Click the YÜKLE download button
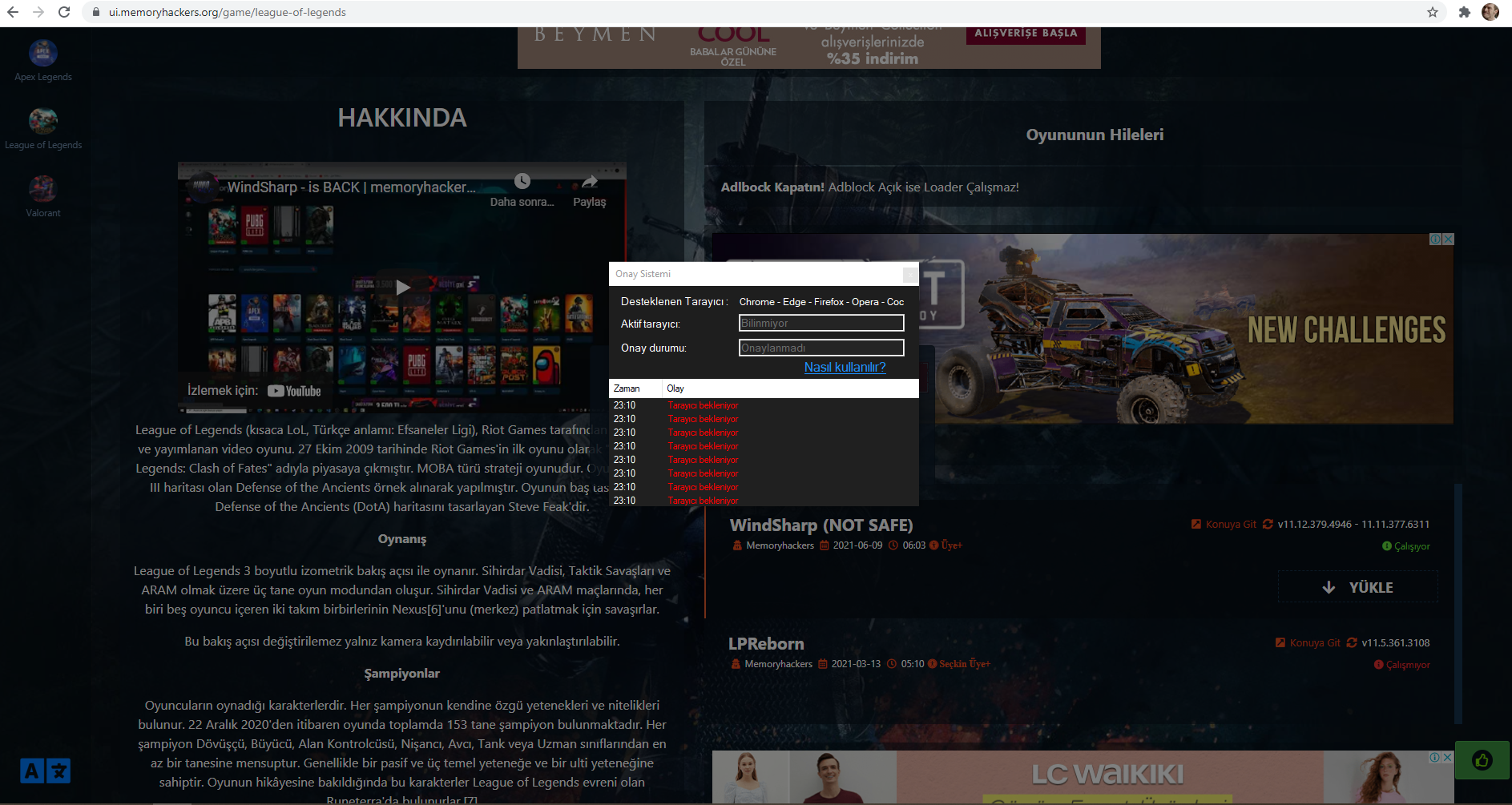The width and height of the screenshot is (1512, 805). (1357, 587)
